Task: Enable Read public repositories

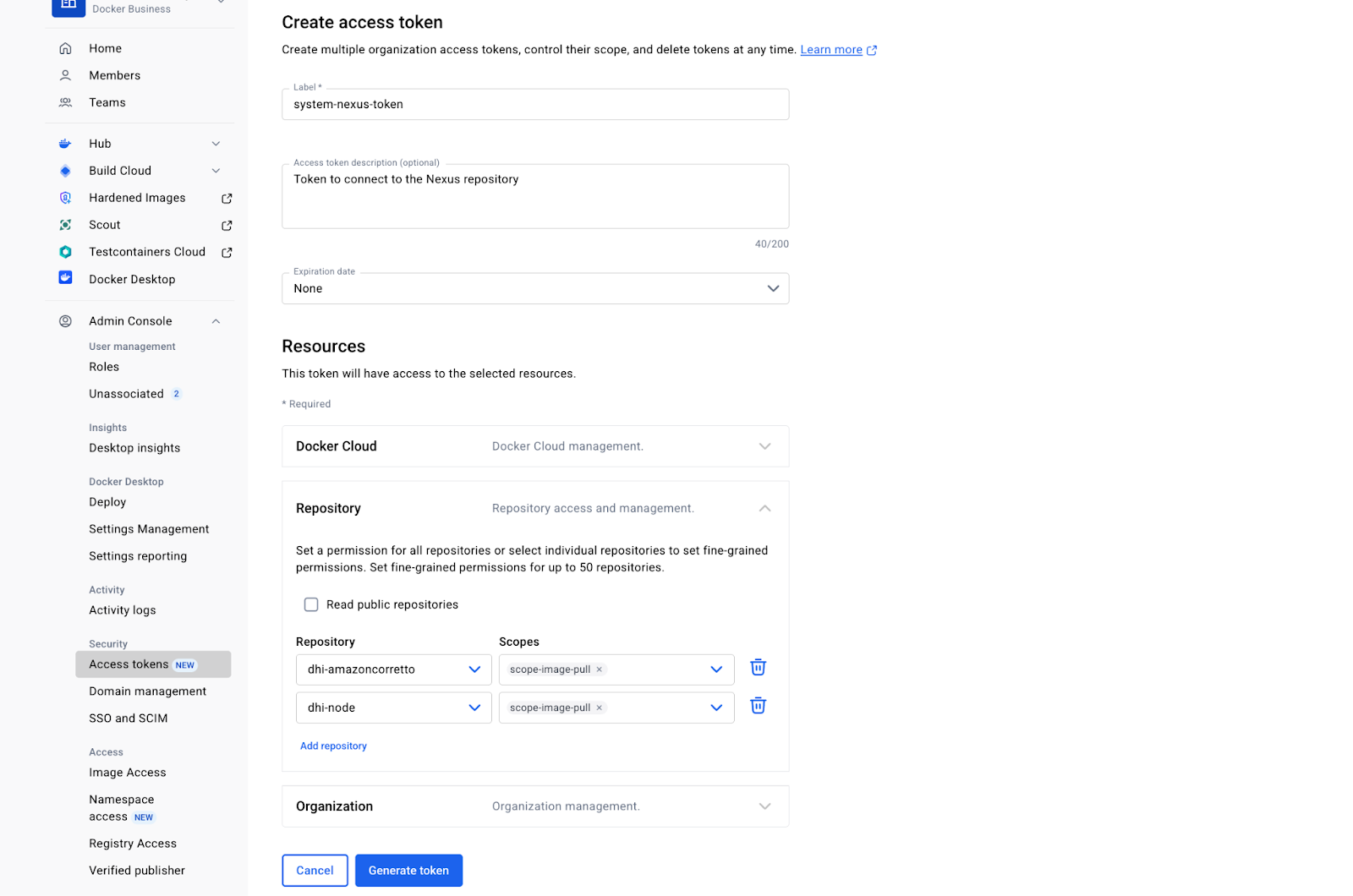Action: tap(311, 604)
